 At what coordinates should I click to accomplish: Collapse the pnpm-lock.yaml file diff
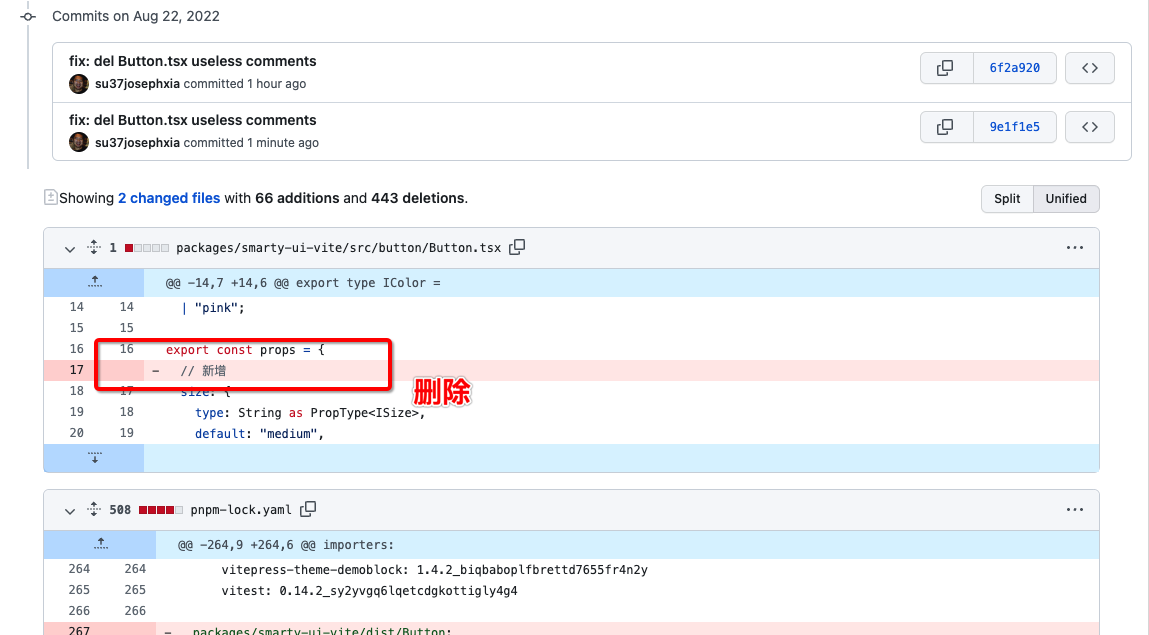click(70, 510)
